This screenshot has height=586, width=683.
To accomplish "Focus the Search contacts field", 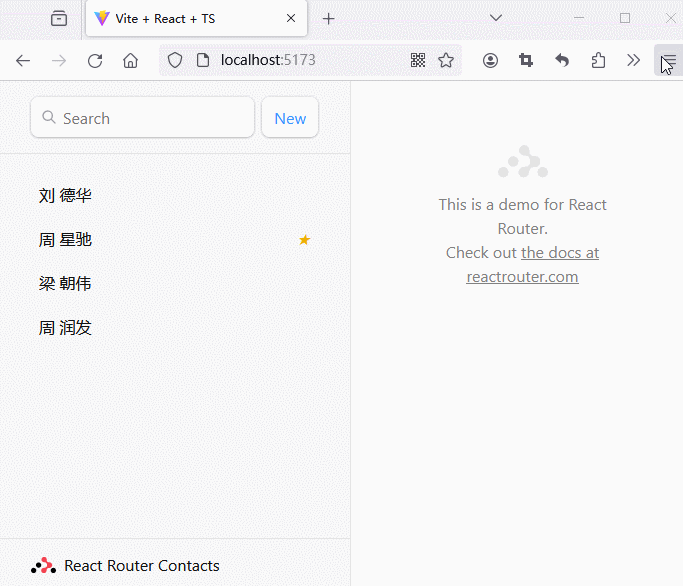I will tap(150, 118).
